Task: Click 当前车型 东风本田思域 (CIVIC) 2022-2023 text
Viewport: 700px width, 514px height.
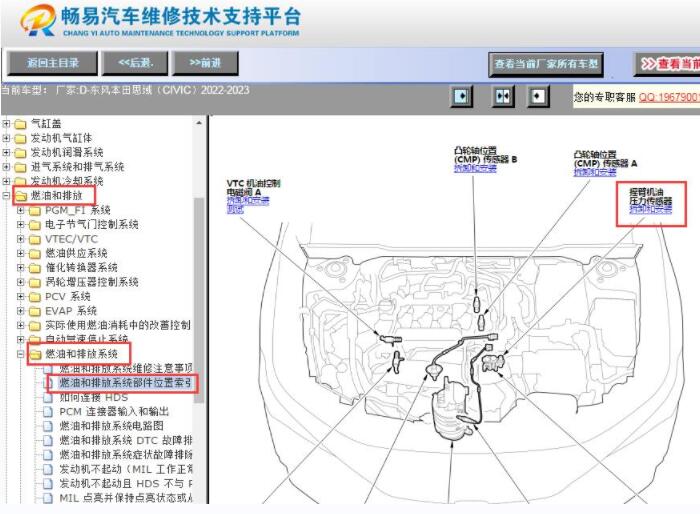Action: [x=125, y=90]
